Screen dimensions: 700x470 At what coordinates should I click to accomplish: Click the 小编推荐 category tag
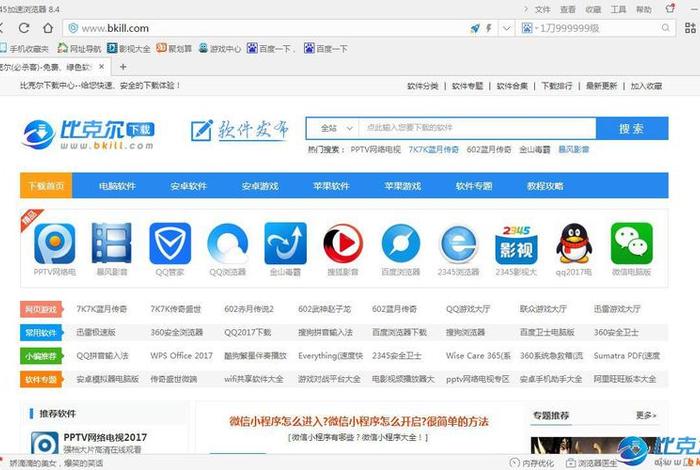click(41, 356)
